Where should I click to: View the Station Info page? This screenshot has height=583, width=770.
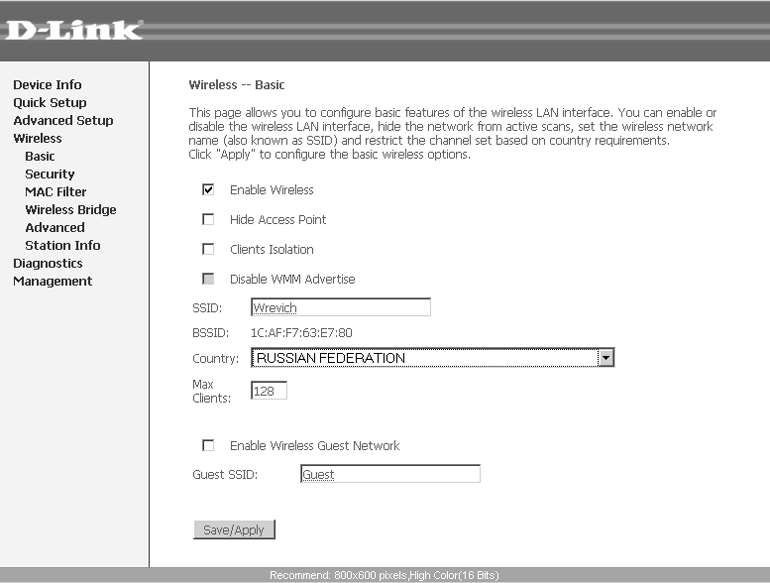click(62, 246)
